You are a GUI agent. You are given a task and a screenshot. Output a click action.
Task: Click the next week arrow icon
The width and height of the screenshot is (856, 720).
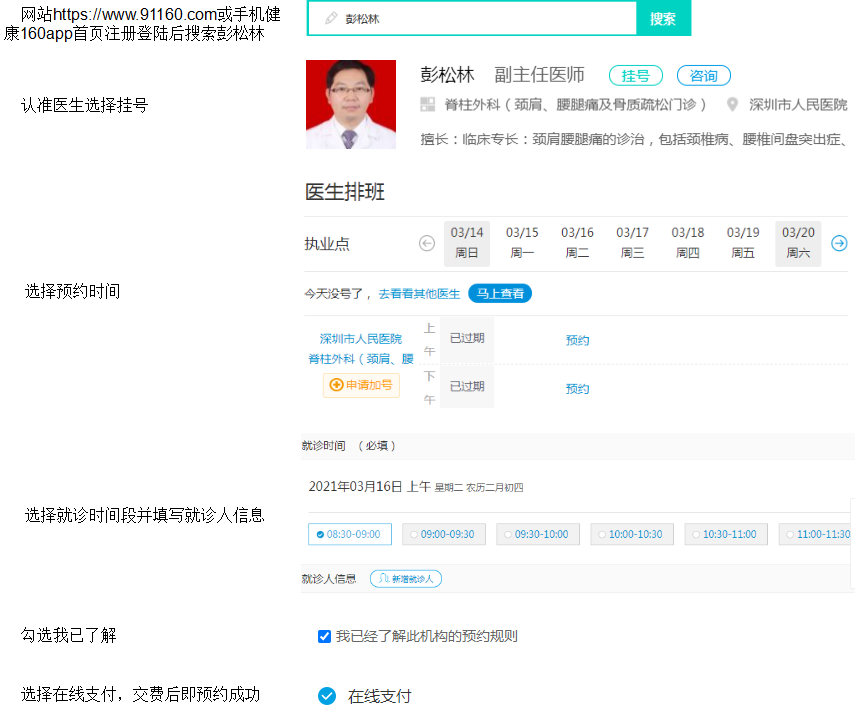coord(840,243)
